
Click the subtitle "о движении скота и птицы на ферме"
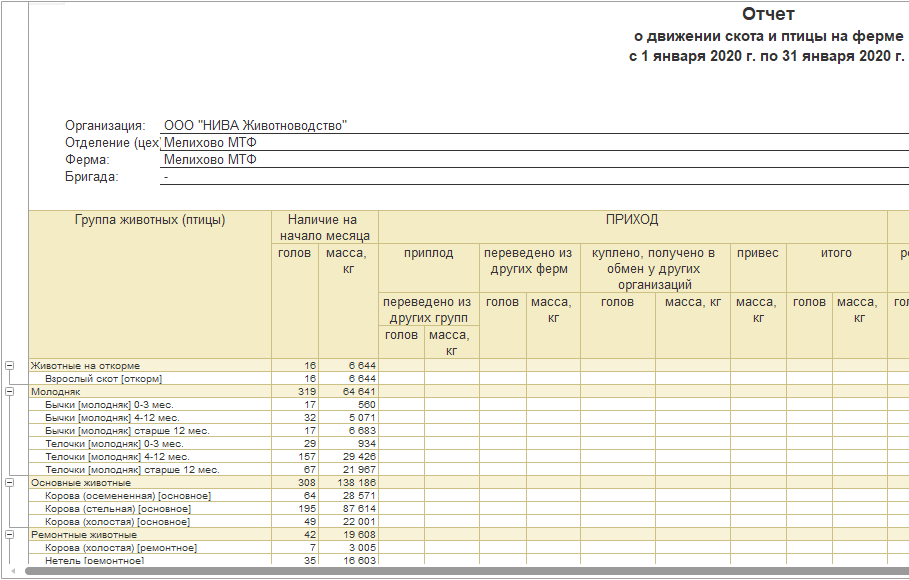[x=768, y=36]
